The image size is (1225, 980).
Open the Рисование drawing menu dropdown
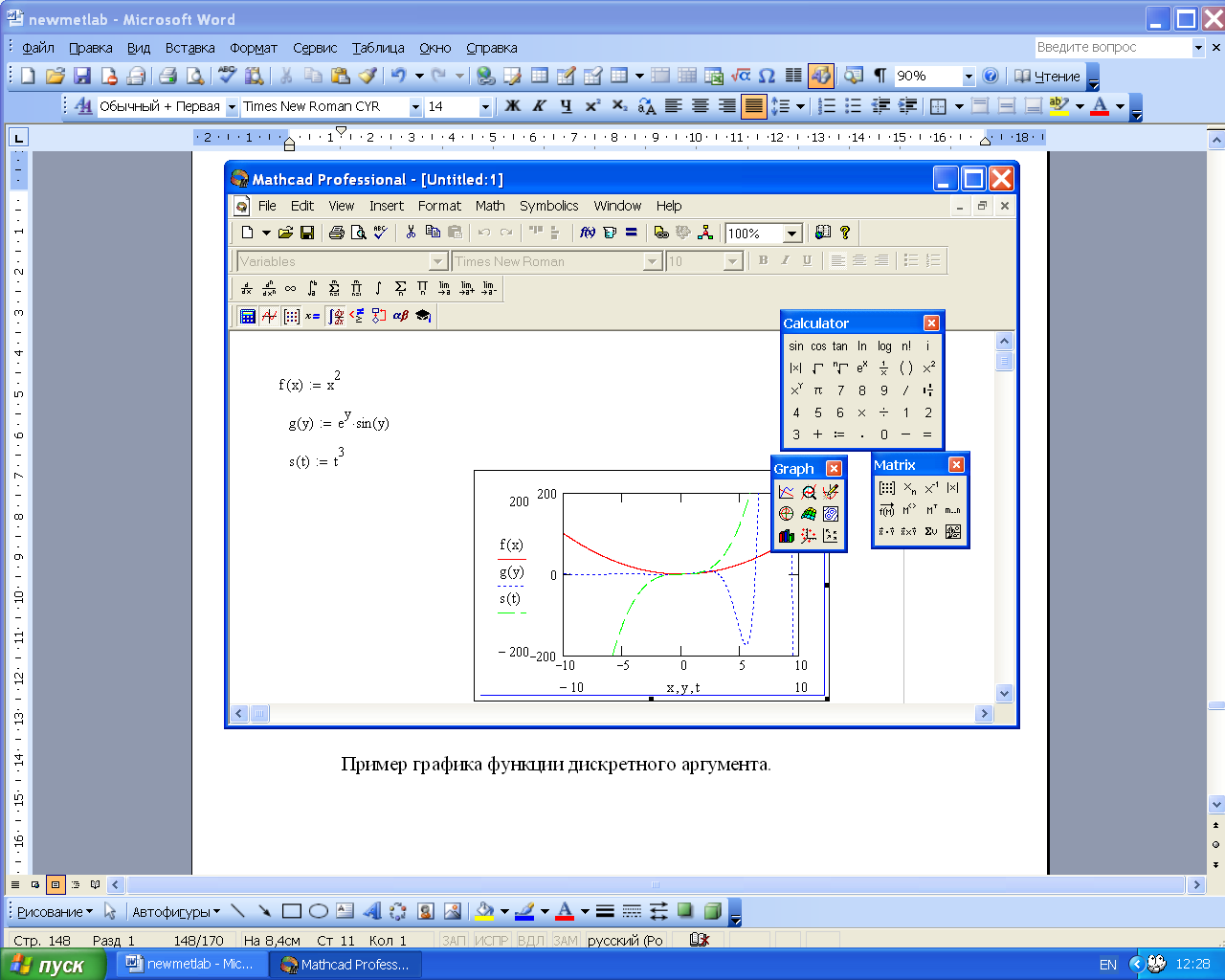coord(55,912)
